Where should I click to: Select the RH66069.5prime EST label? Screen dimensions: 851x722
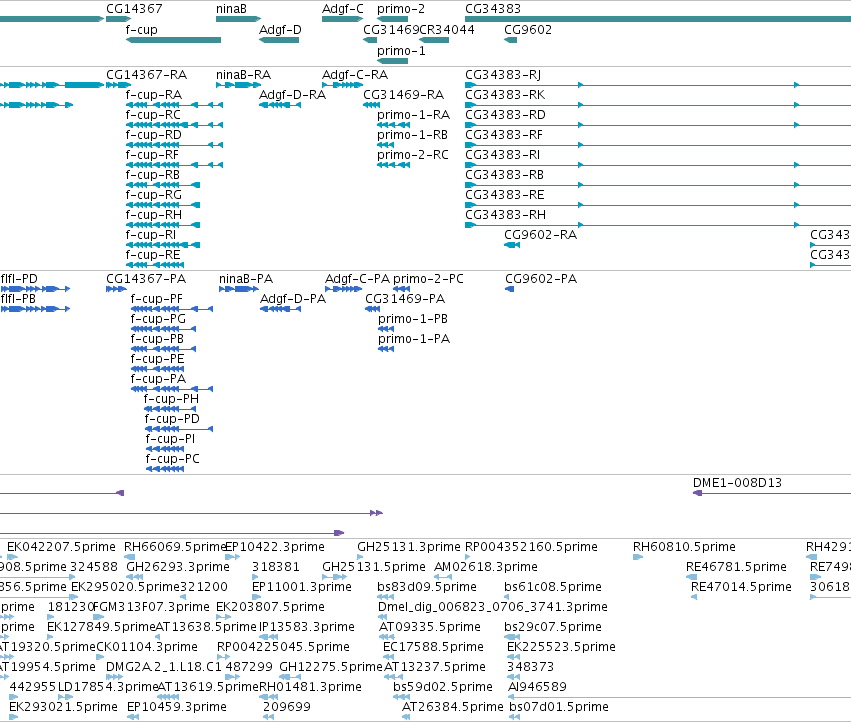[175, 547]
